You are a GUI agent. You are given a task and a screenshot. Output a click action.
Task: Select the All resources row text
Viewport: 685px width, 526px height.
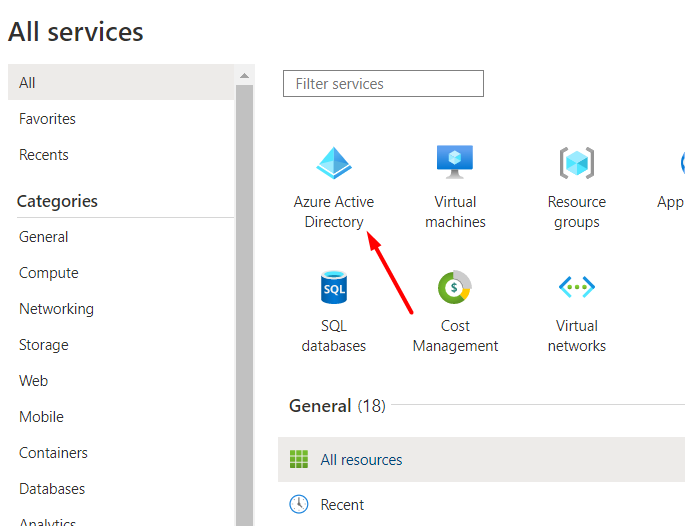[361, 460]
